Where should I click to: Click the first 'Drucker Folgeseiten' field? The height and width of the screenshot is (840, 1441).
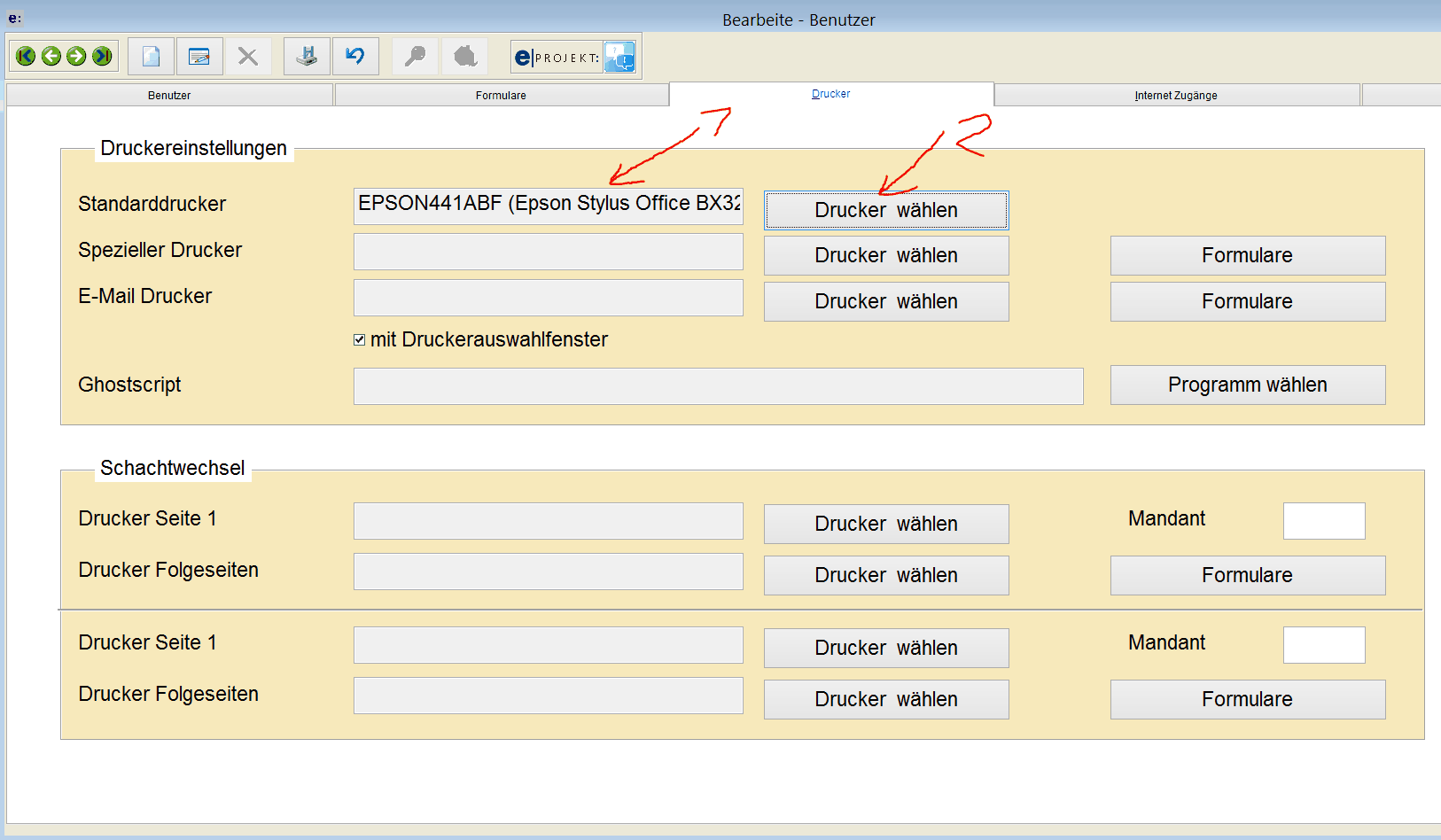[x=549, y=572]
